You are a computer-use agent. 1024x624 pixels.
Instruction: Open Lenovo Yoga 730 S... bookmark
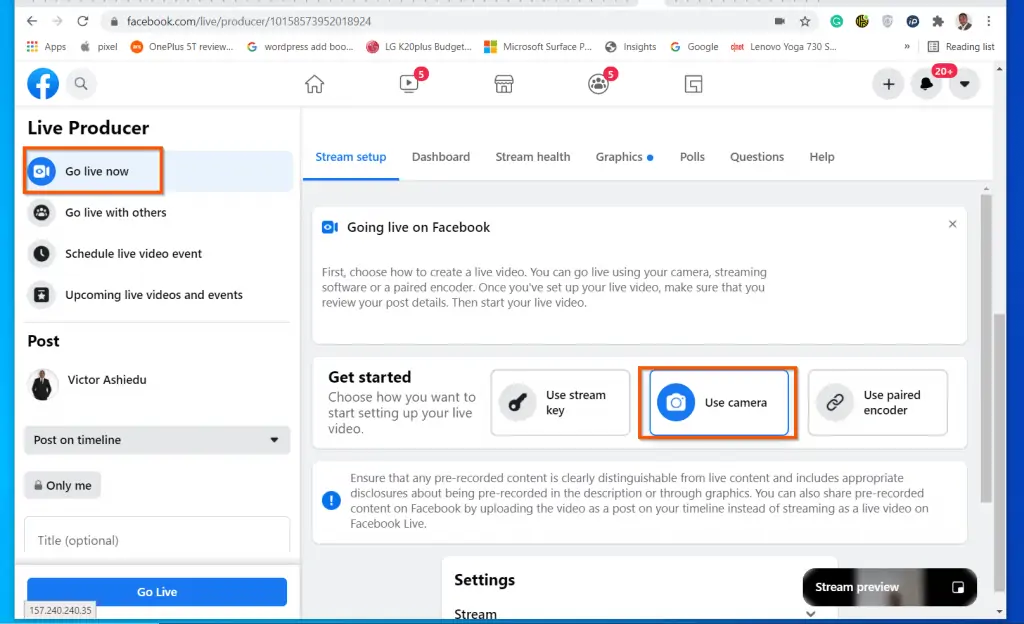pos(784,47)
